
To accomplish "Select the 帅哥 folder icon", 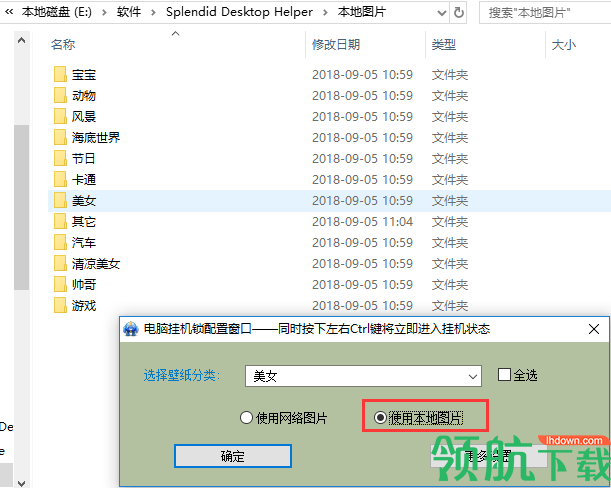I will 60,285.
